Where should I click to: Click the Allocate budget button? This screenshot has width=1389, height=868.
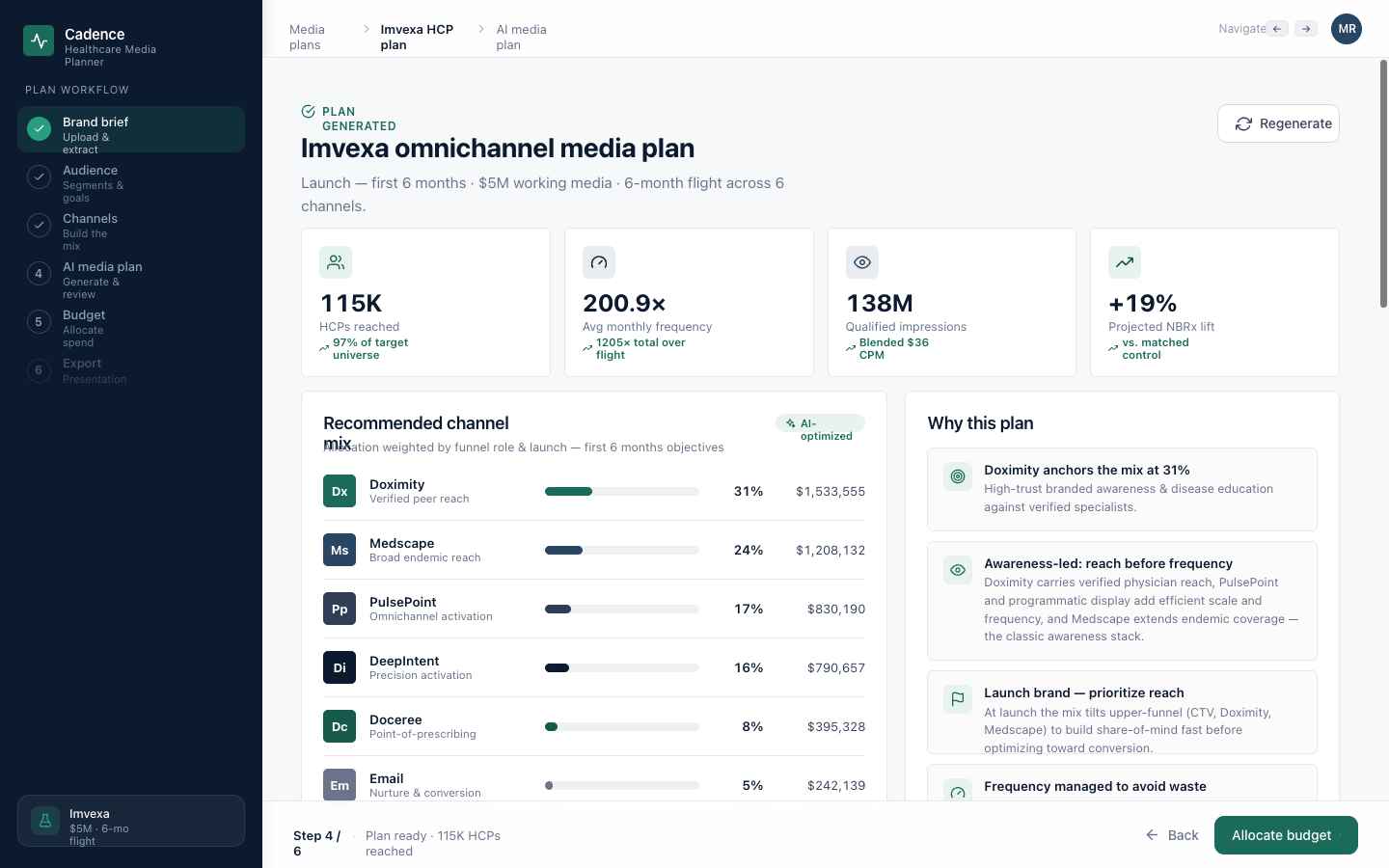coord(1286,835)
